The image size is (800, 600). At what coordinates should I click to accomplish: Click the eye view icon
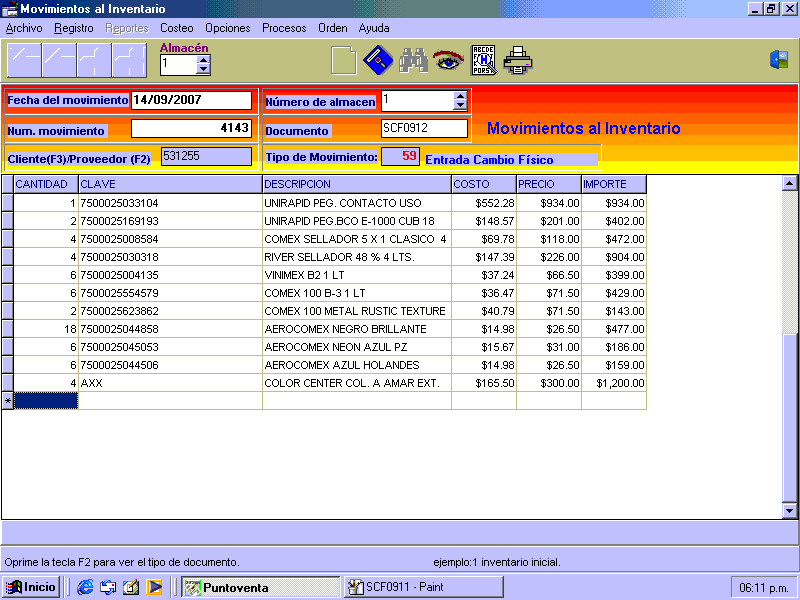[448, 61]
